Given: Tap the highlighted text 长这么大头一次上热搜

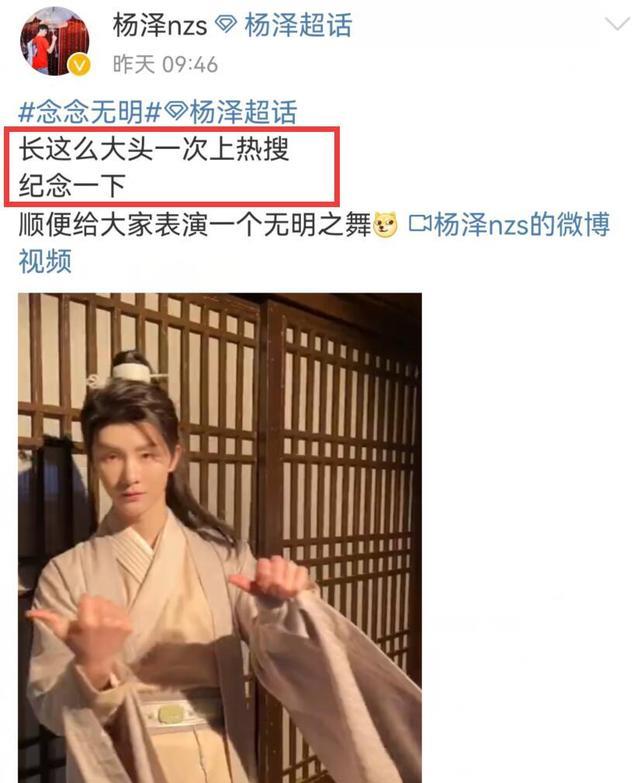Looking at the screenshot, I should pyautogui.click(x=154, y=149).
